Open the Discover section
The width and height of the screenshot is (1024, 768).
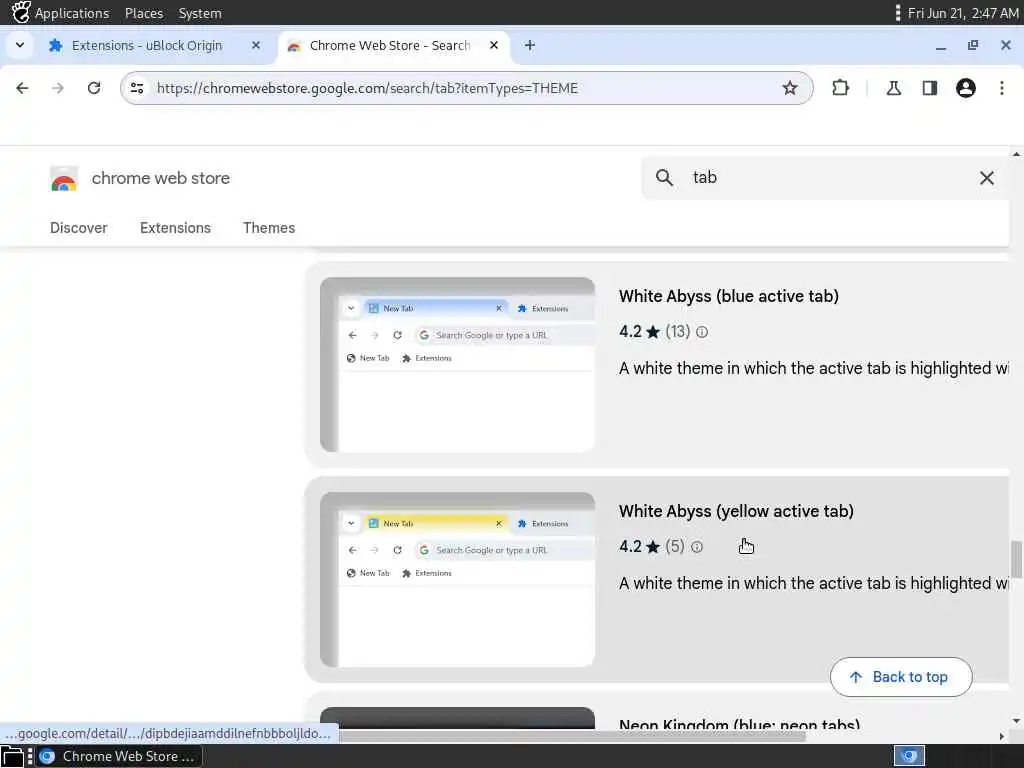click(78, 228)
